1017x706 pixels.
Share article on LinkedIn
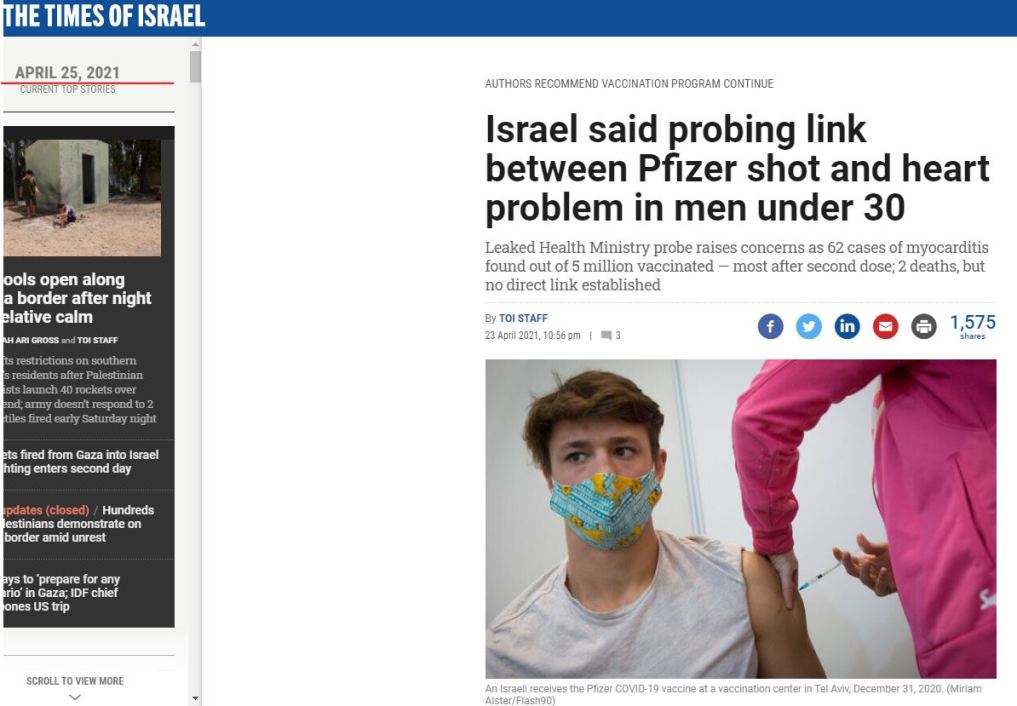pos(847,326)
